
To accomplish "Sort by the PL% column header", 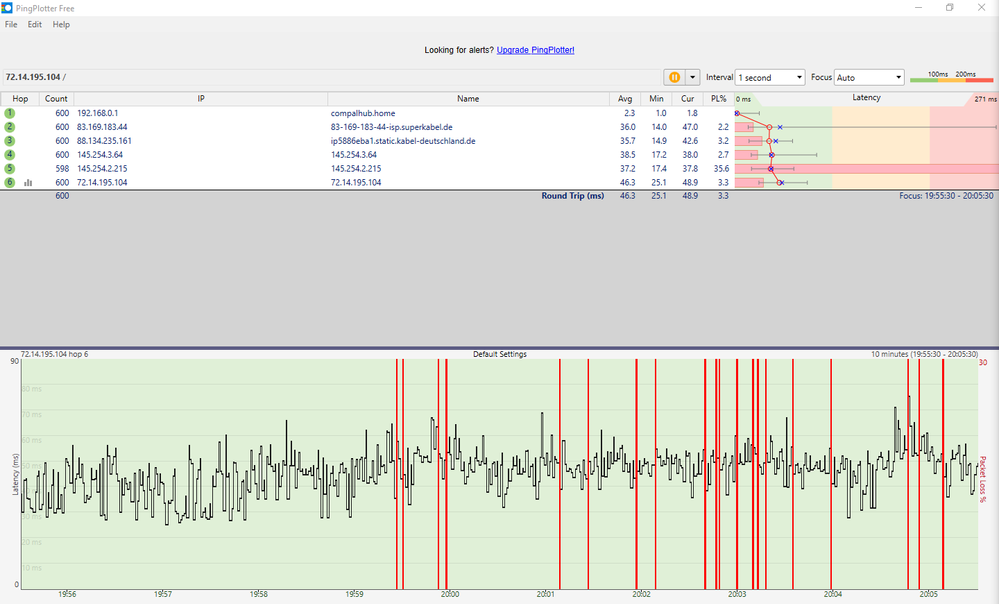I will (x=717, y=99).
